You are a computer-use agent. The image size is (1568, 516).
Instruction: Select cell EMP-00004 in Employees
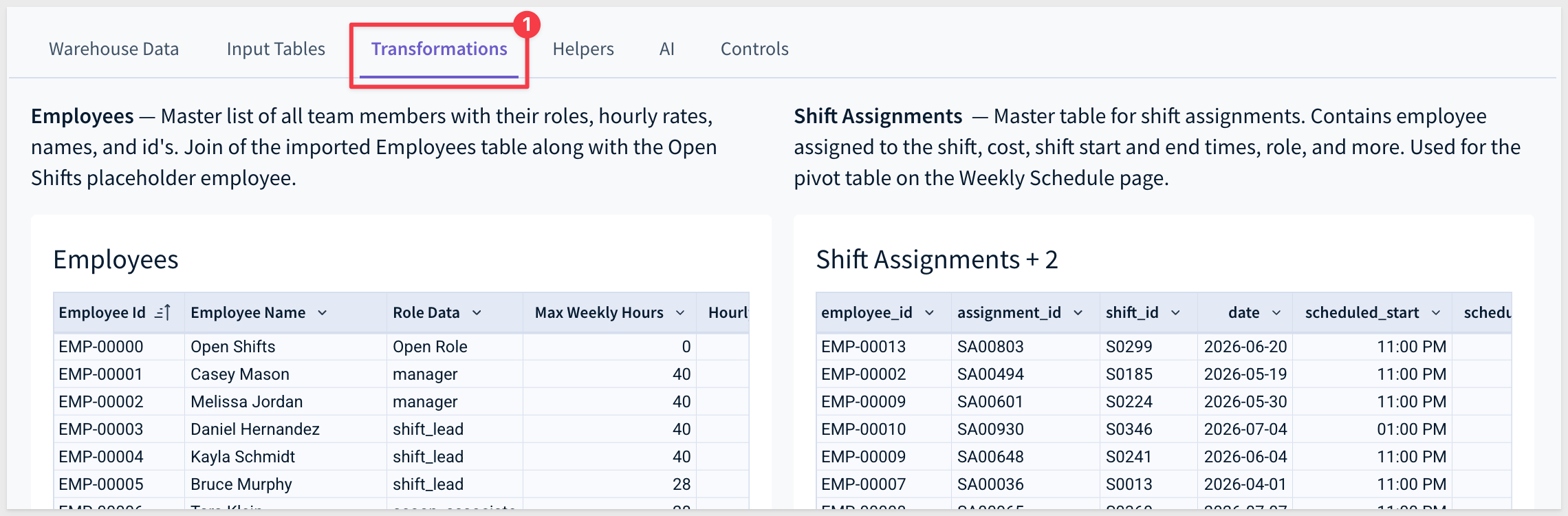[x=119, y=457]
